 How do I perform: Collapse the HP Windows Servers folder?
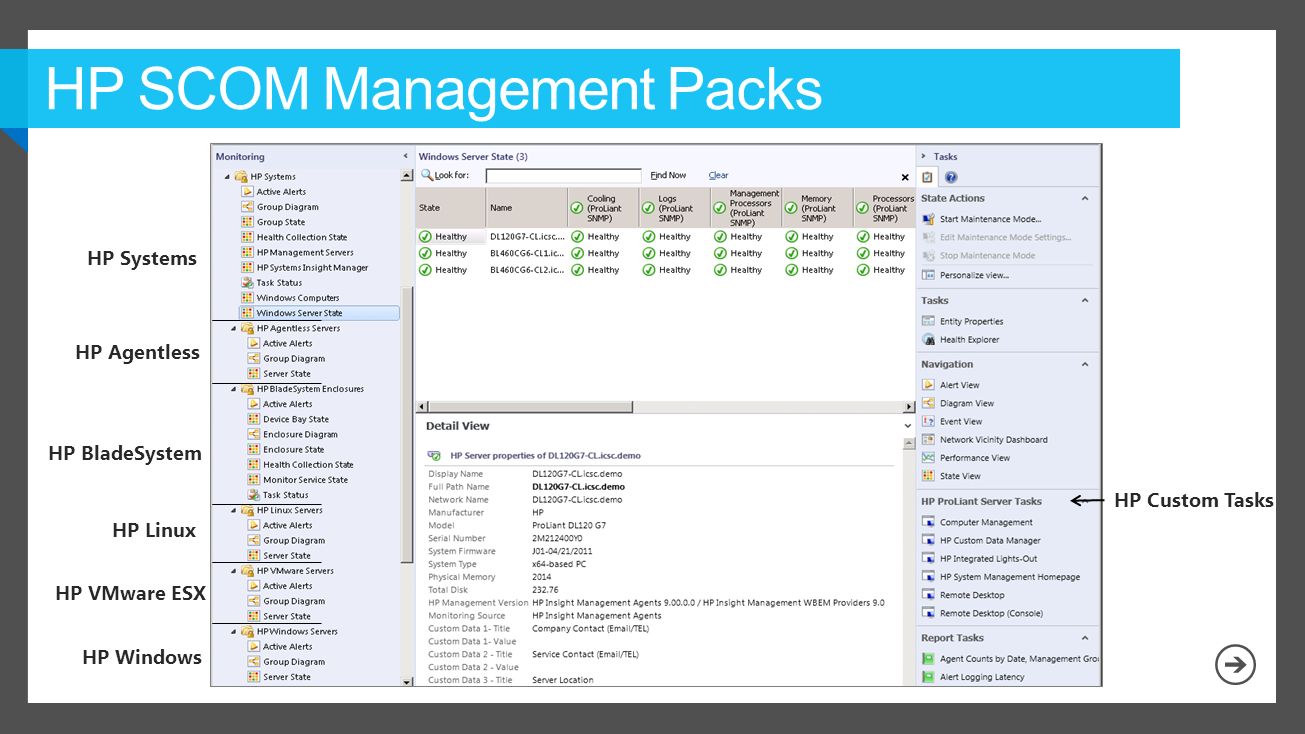tap(233, 631)
